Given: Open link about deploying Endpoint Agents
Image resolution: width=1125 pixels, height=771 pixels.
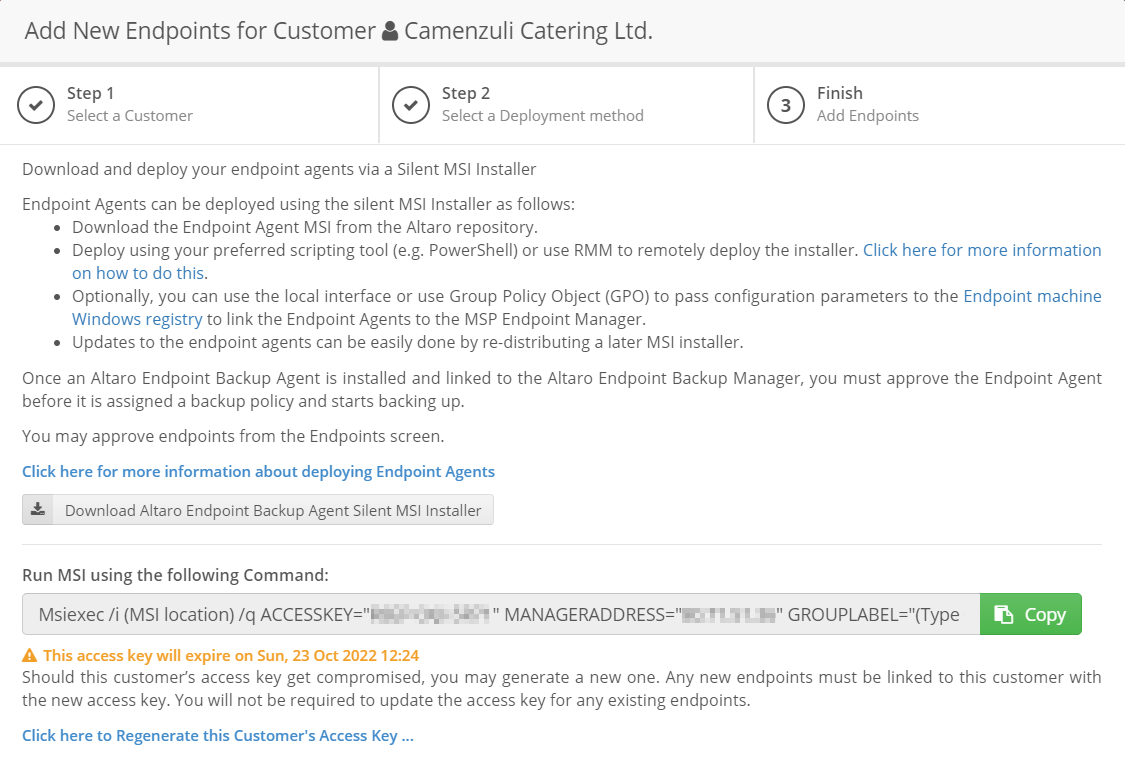Looking at the screenshot, I should (258, 471).
